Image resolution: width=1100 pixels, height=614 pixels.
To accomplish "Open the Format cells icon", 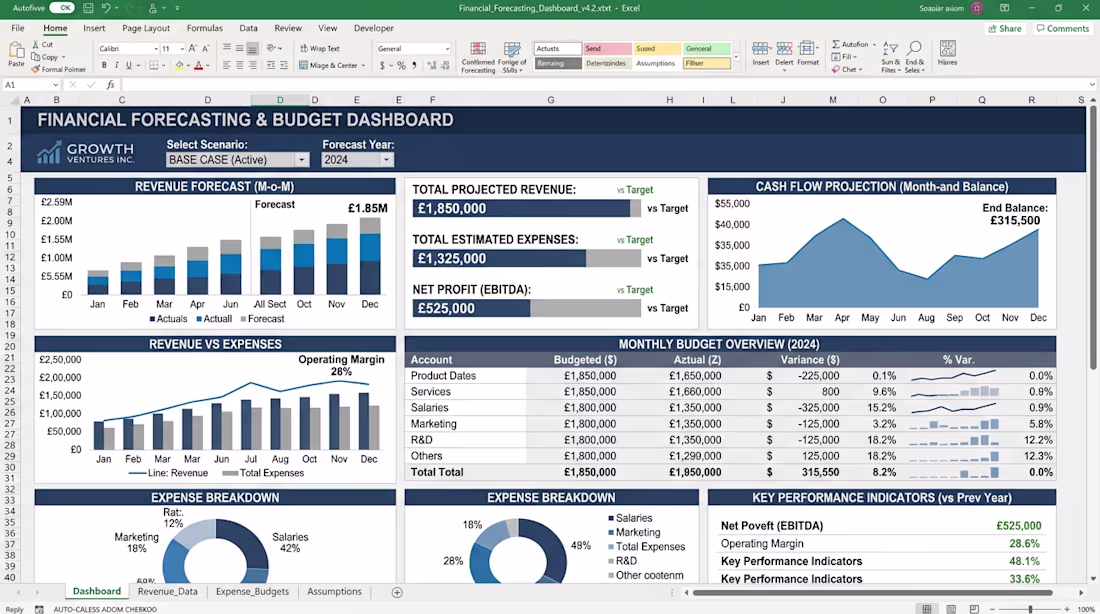I will pyautogui.click(x=807, y=48).
